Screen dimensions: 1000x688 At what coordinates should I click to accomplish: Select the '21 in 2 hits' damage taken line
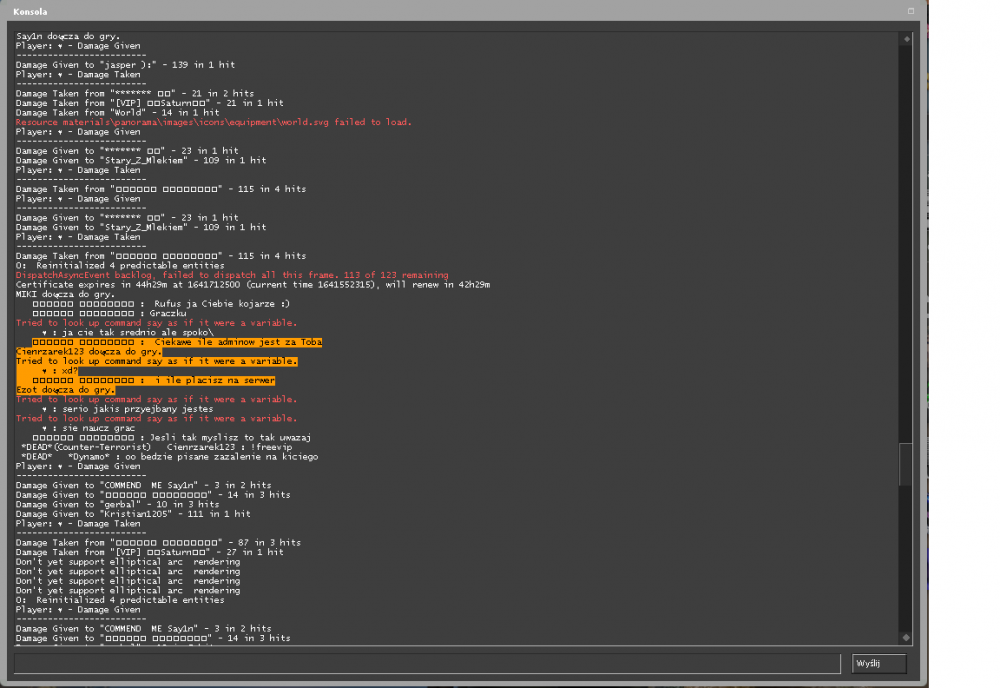[135, 94]
